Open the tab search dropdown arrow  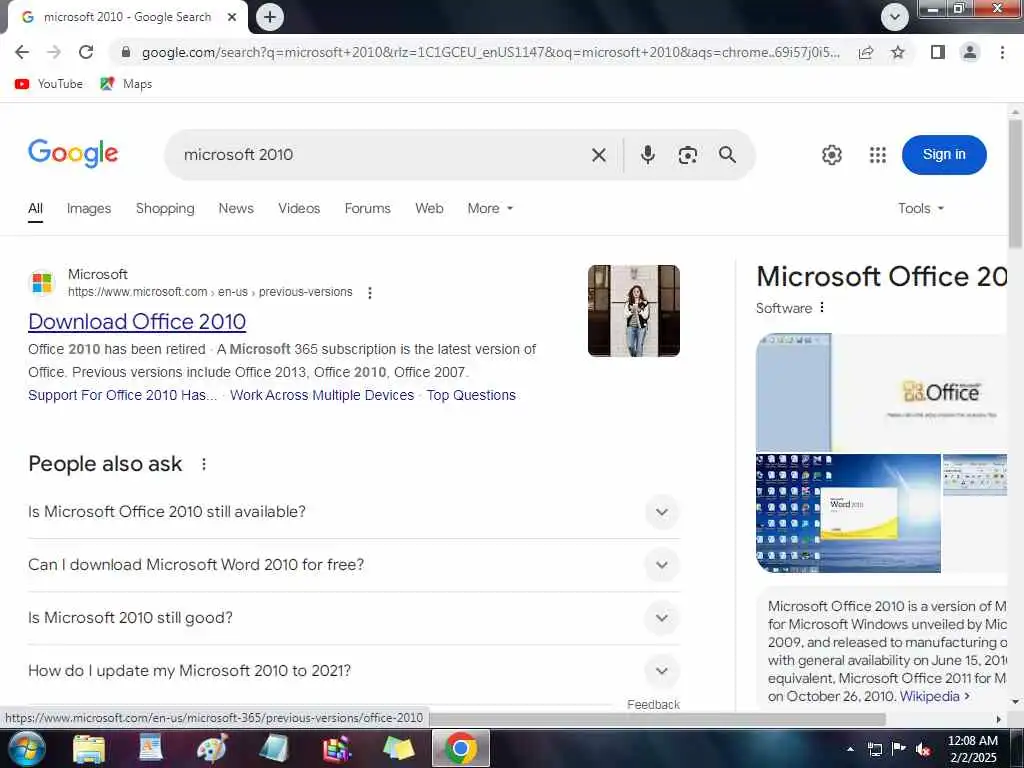[895, 17]
